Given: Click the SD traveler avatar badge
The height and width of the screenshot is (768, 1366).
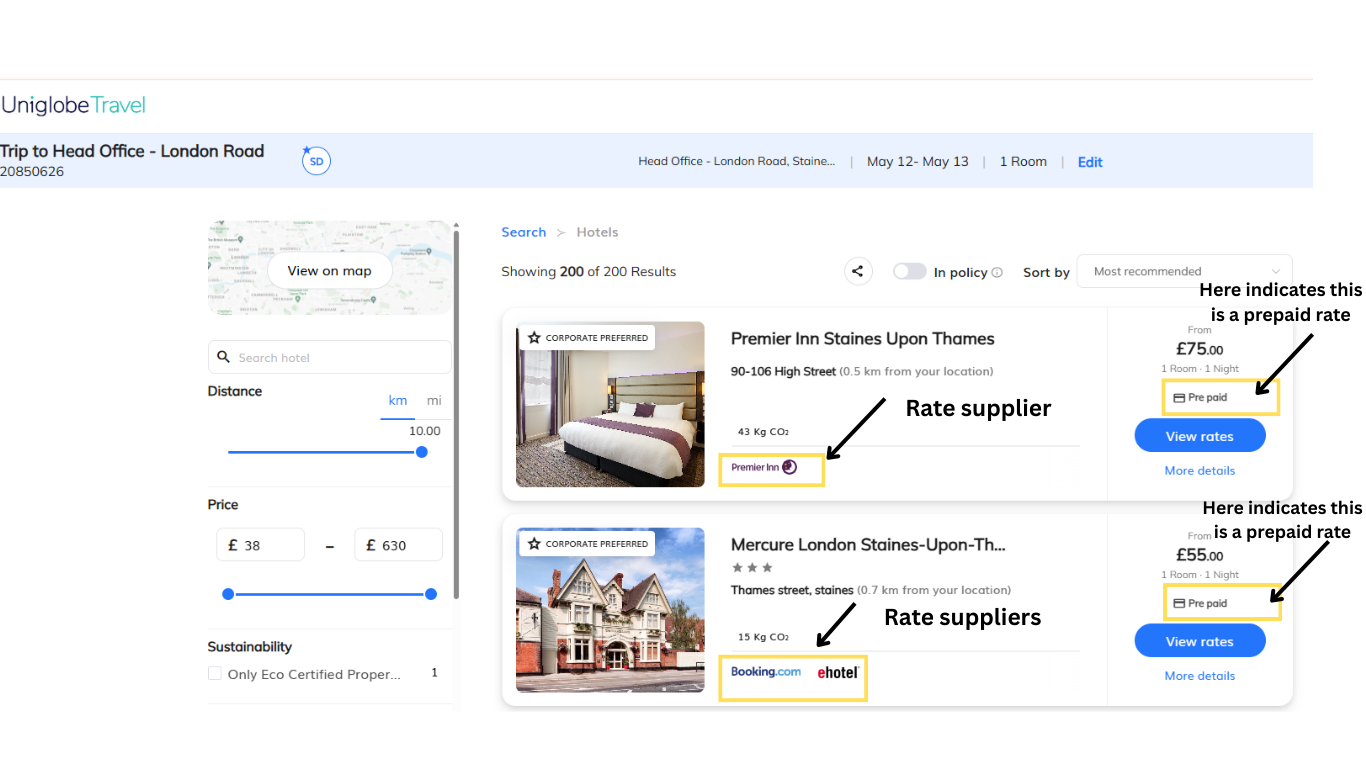Looking at the screenshot, I should tap(316, 161).
